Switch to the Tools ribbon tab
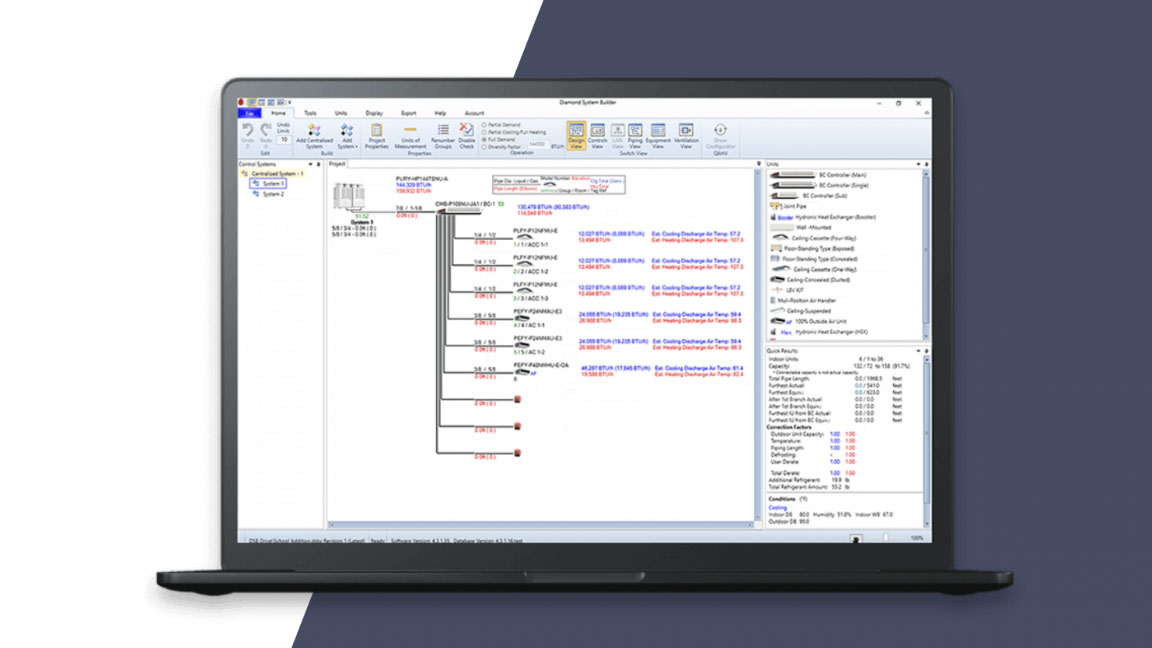The width and height of the screenshot is (1152, 648). [310, 113]
